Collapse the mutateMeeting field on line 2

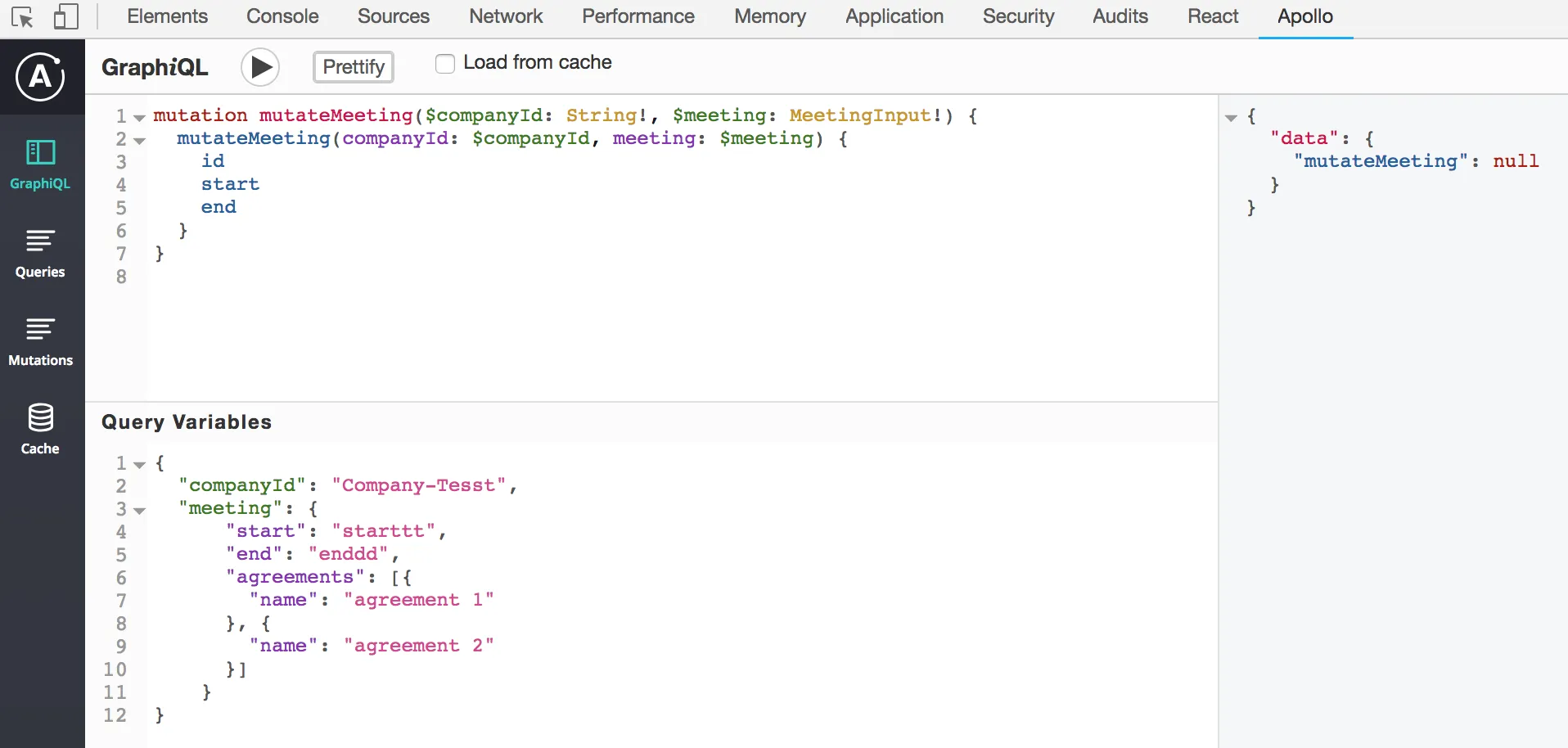tap(140, 141)
